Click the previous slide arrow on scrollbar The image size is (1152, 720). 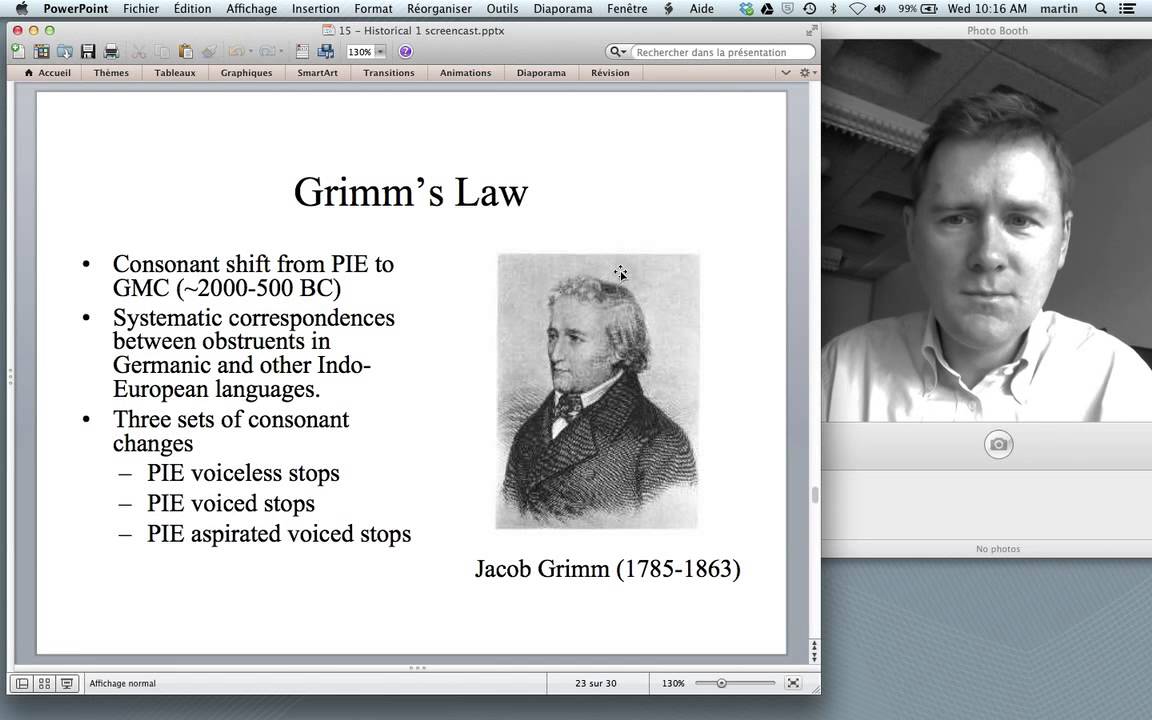point(814,644)
